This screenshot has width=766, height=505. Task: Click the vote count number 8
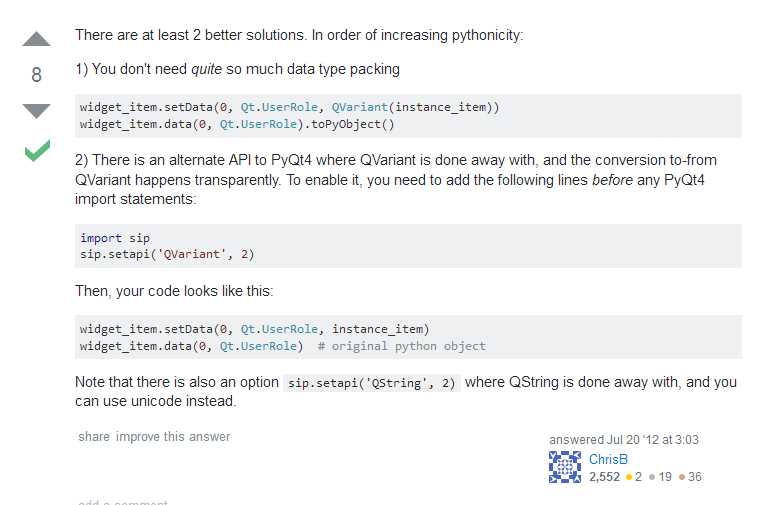36,75
